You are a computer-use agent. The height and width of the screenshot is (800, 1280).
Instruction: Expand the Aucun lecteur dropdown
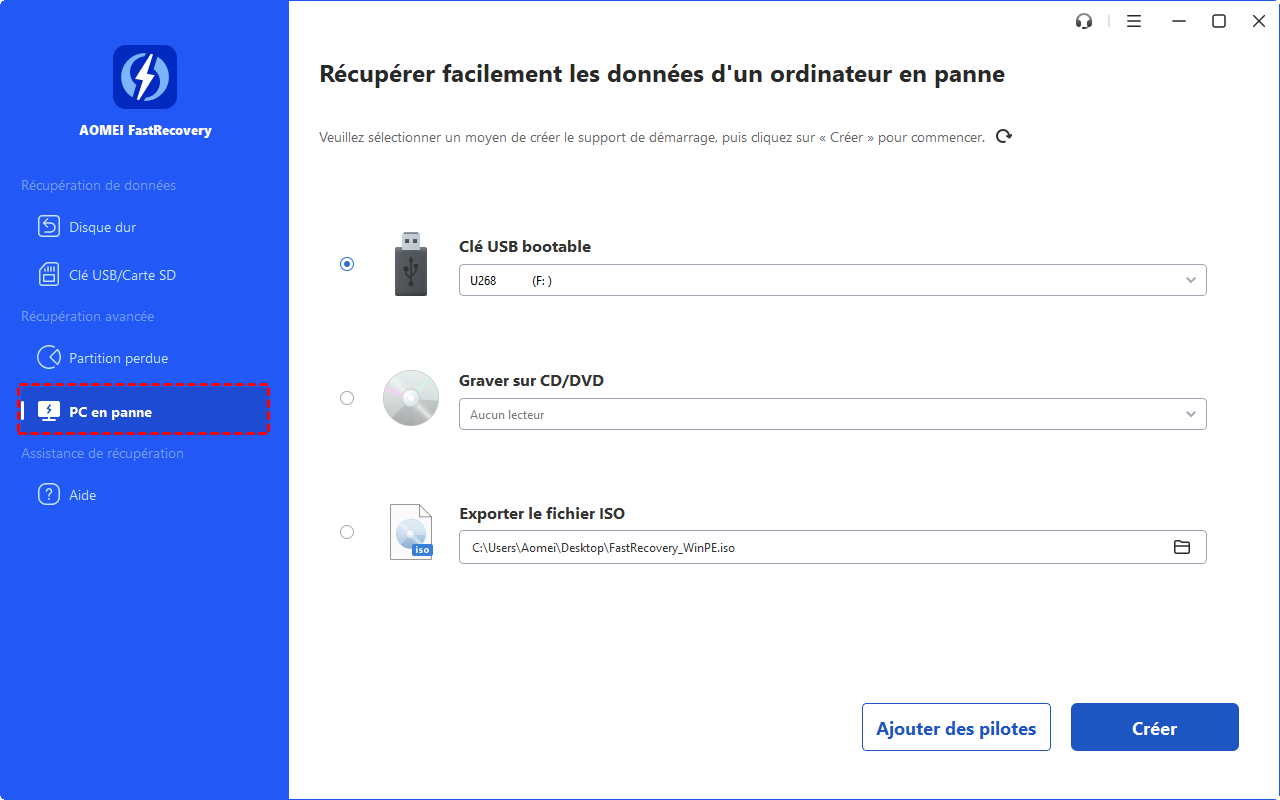click(x=832, y=414)
